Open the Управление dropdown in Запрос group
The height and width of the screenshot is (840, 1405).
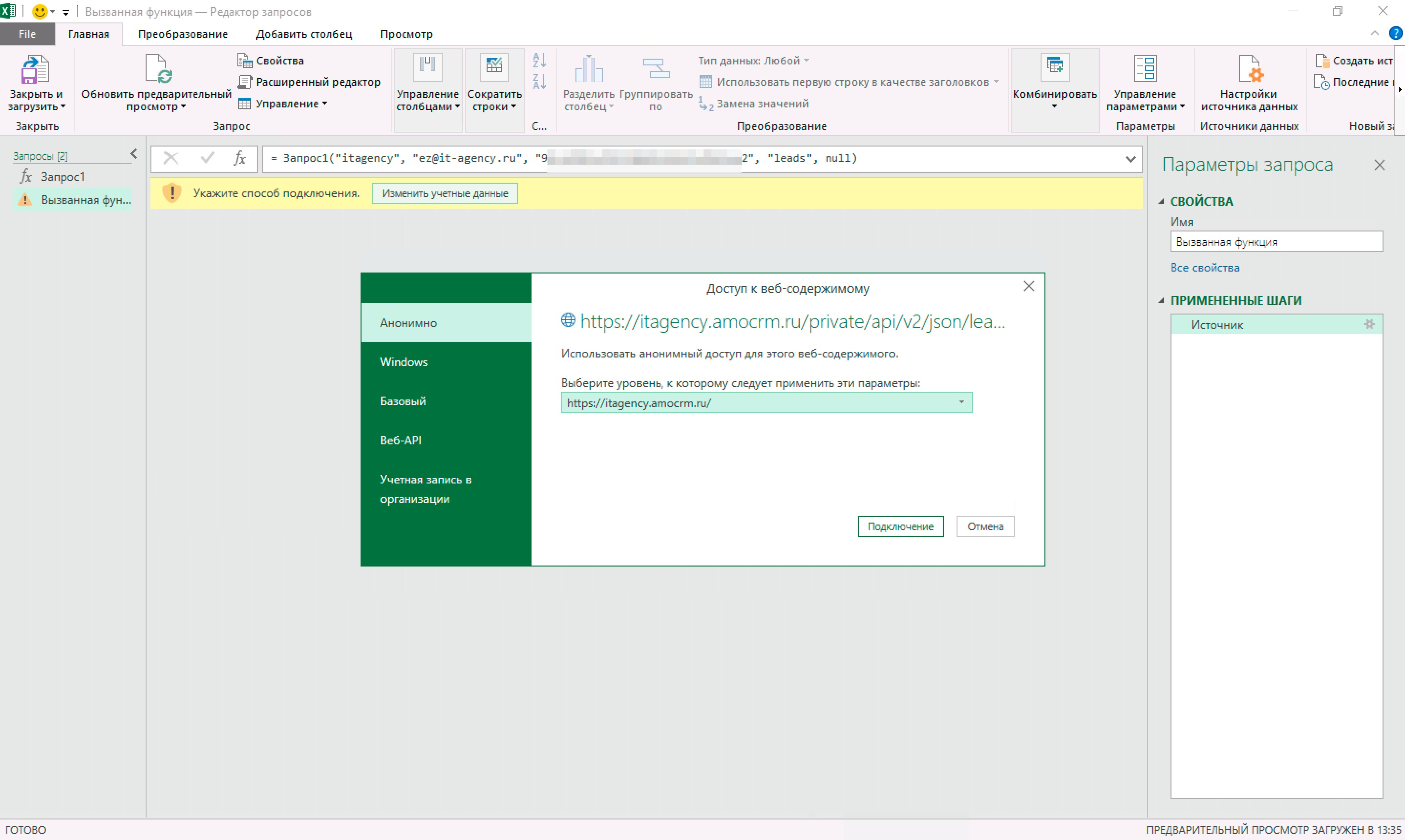tap(283, 104)
